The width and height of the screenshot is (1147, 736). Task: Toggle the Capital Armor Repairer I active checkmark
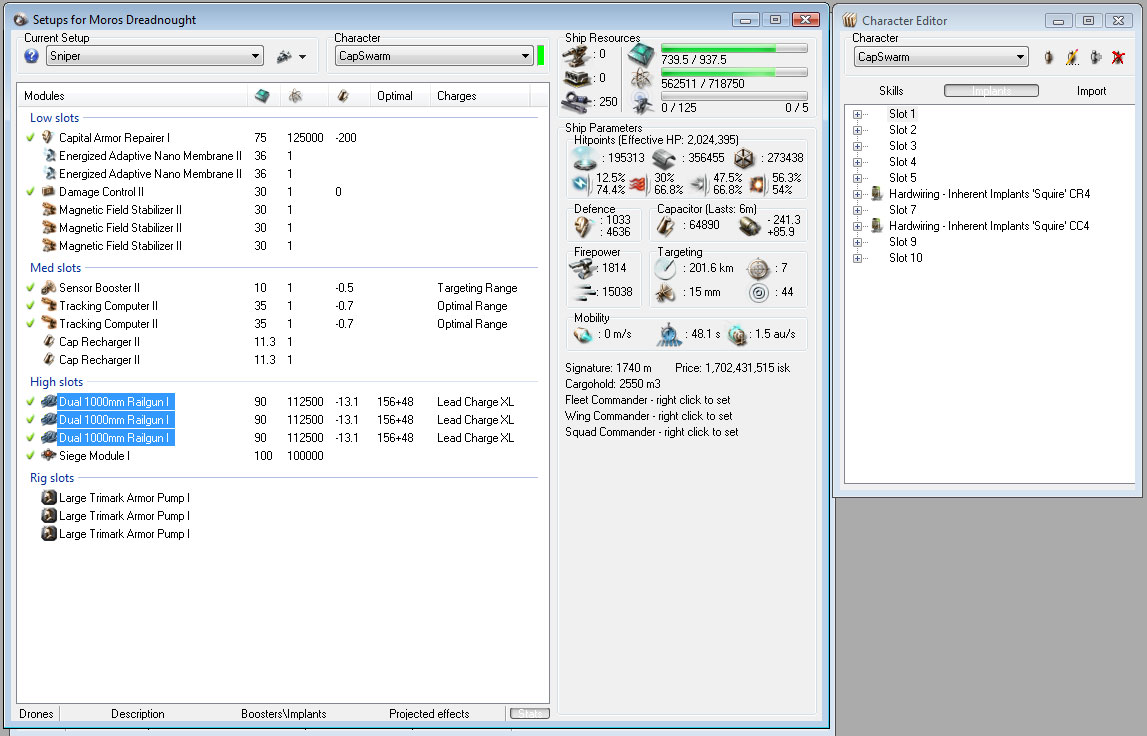click(x=30, y=138)
